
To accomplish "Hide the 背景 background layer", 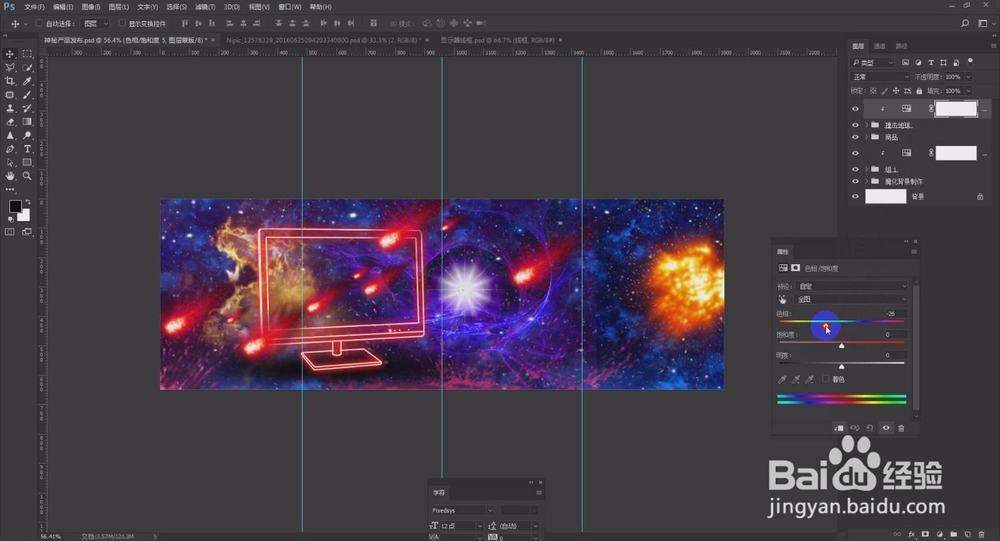I will (855, 196).
